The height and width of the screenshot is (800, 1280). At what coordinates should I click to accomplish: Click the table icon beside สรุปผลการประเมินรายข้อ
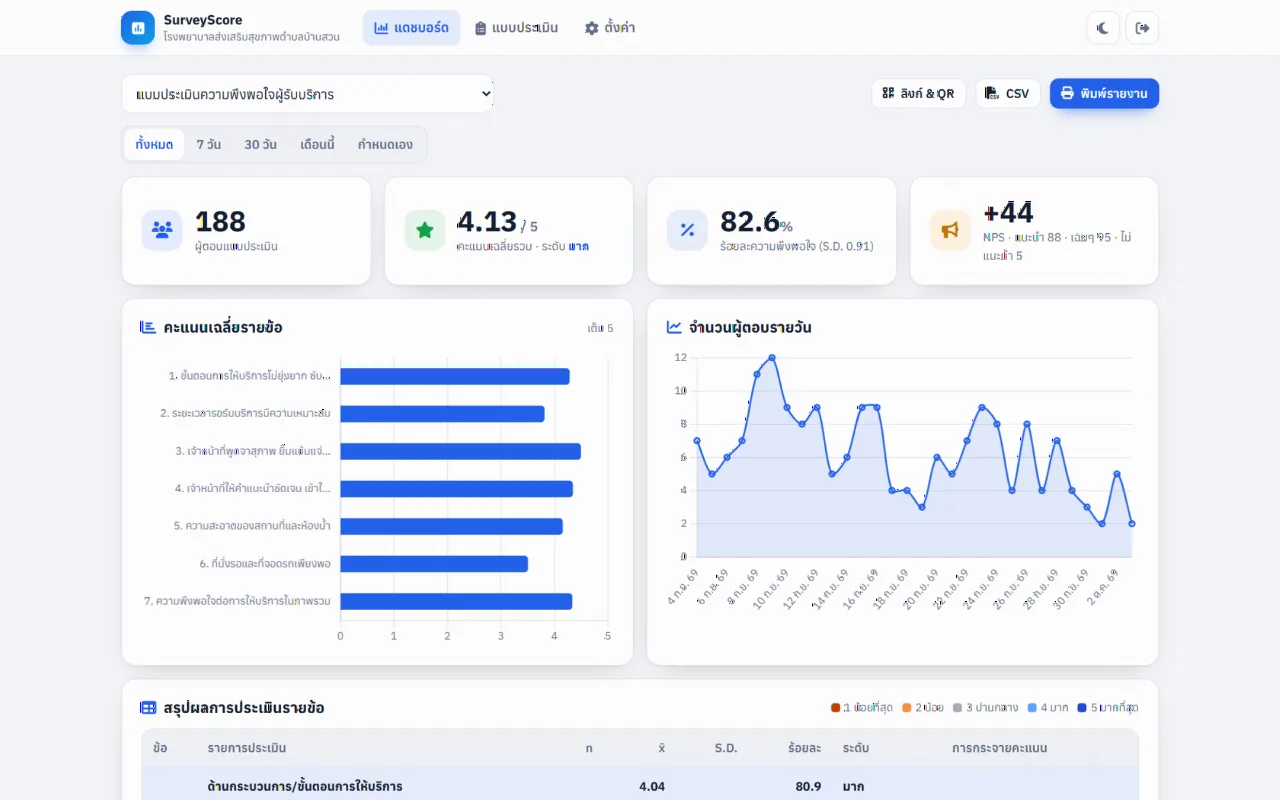pyautogui.click(x=148, y=707)
